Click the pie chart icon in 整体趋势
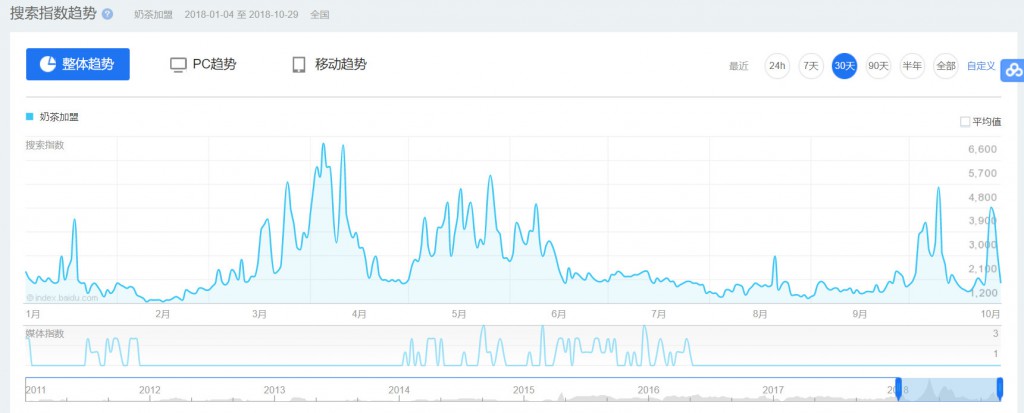This screenshot has height=413, width=1024. (x=46, y=64)
